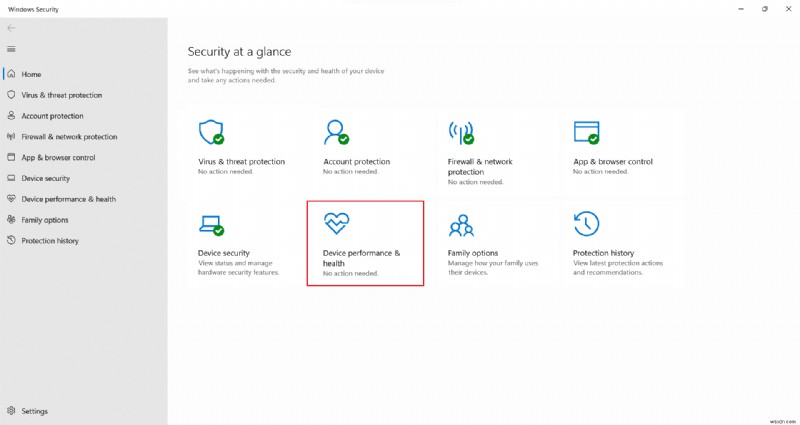Click the large antenna icon for Firewall & network protection
This screenshot has width=800, height=425.
tap(461, 133)
